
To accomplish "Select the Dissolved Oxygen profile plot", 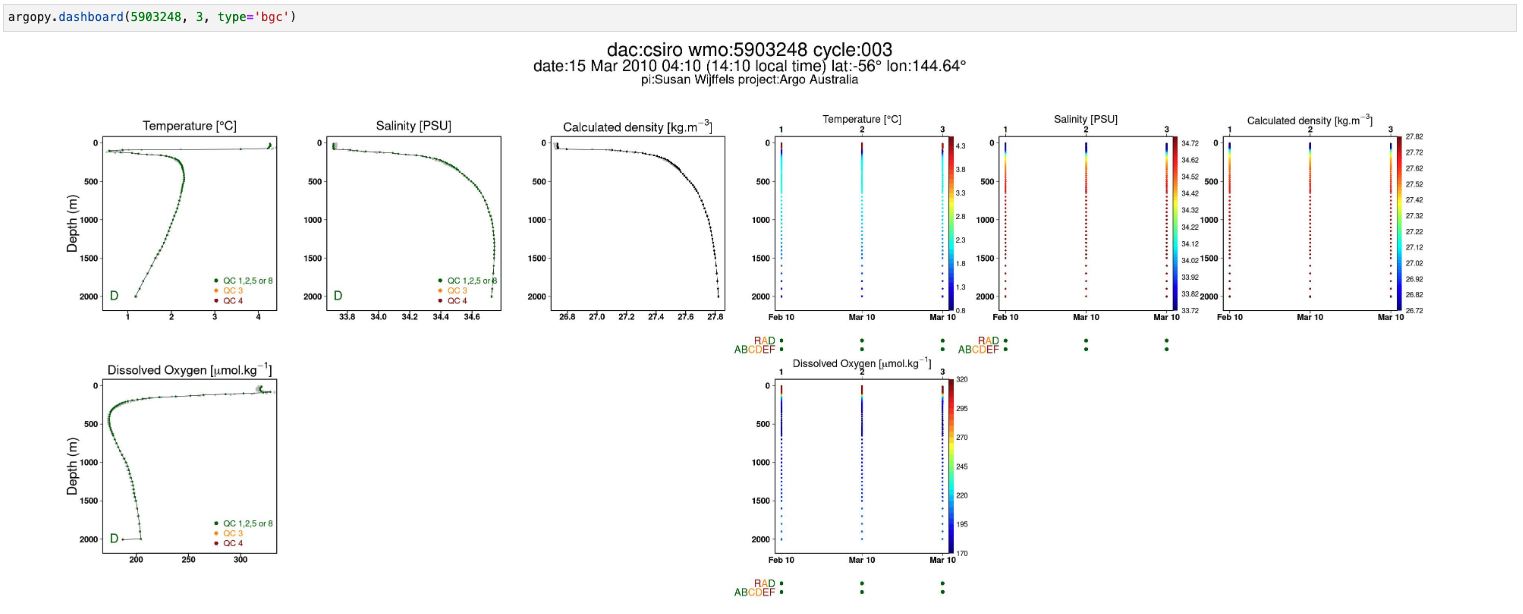I will tap(188, 467).
